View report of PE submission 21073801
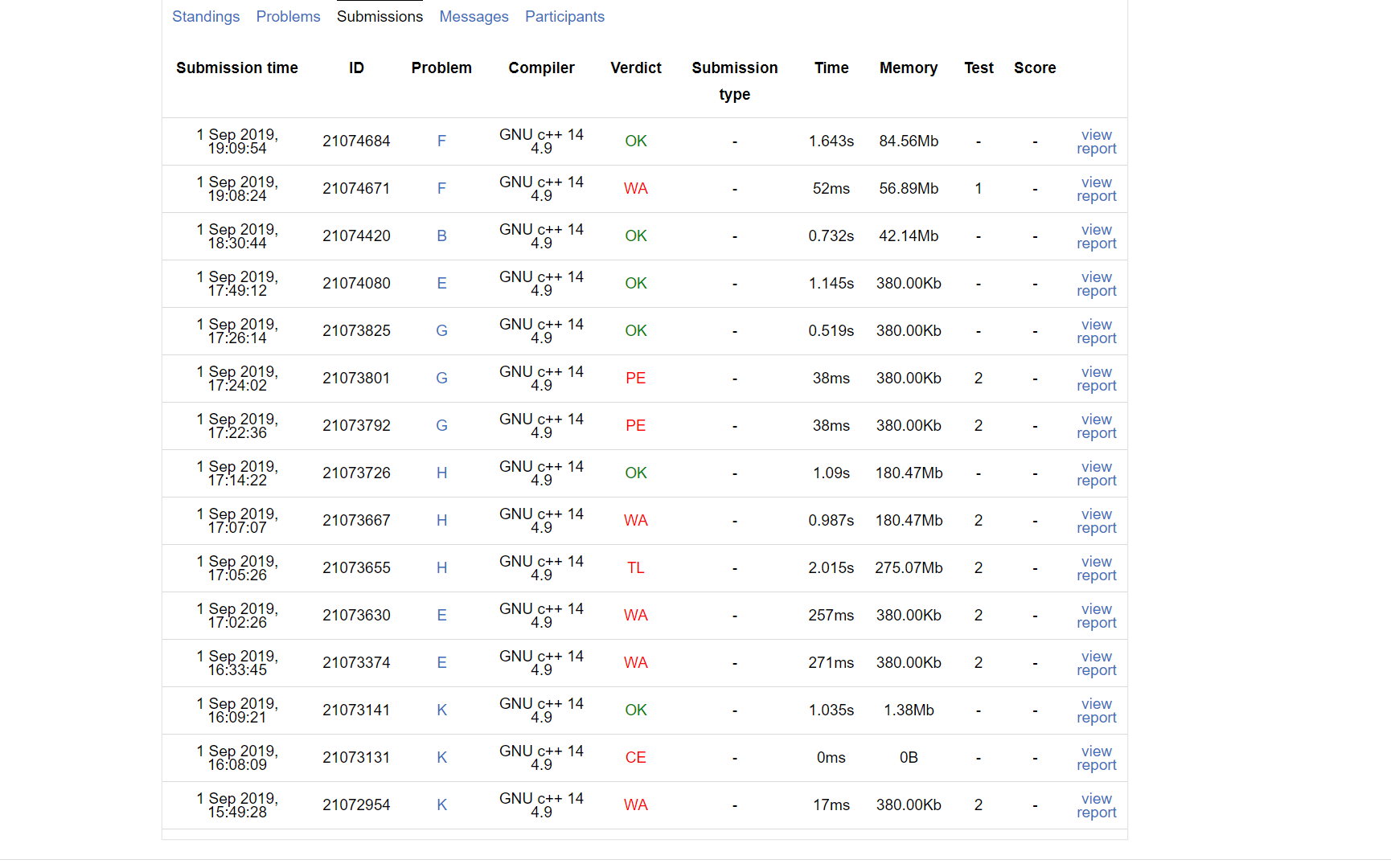This screenshot has width=1391, height=868. point(1096,379)
